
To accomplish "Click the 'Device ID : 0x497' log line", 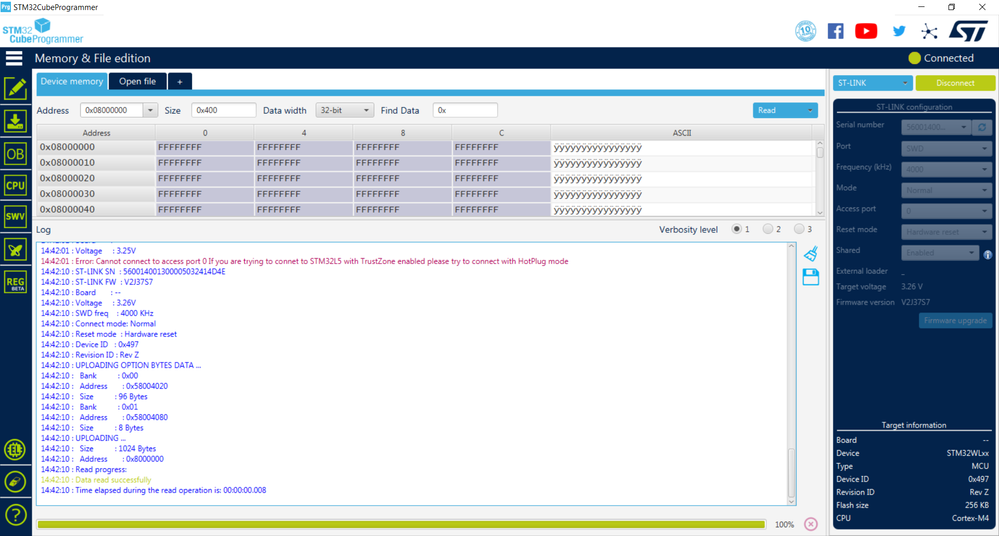I will pos(90,345).
